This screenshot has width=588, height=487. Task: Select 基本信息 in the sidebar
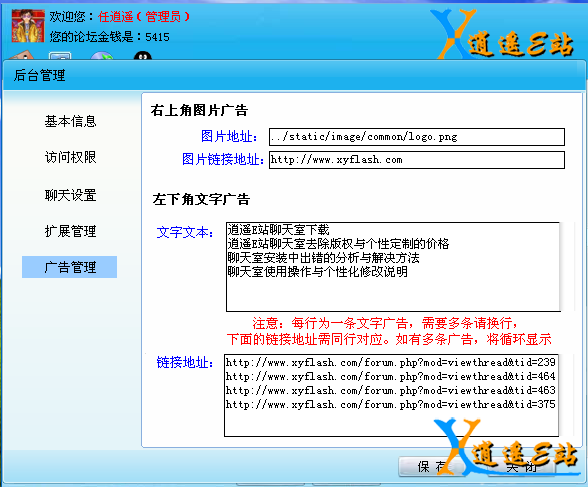[x=70, y=121]
